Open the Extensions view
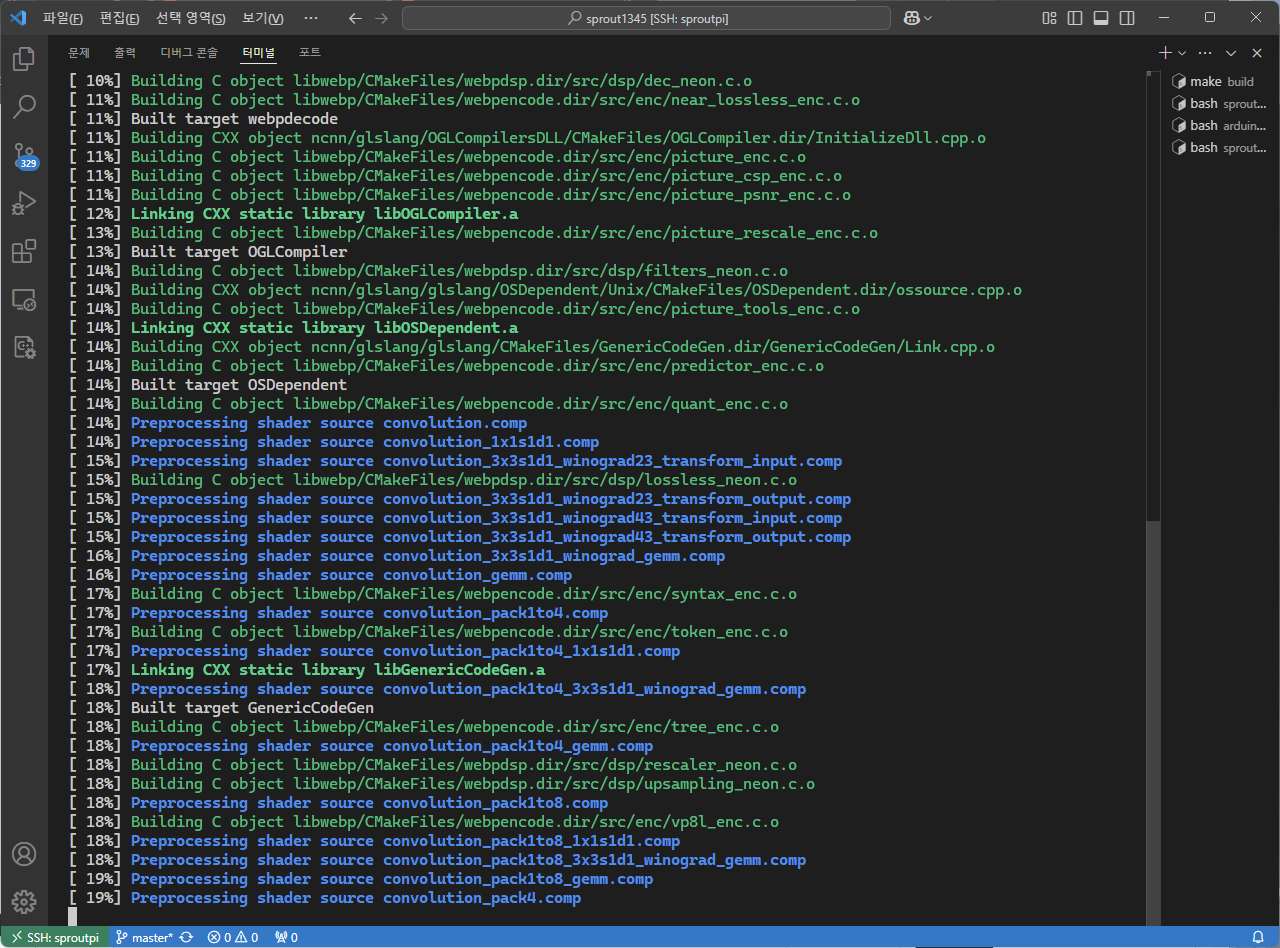This screenshot has width=1280, height=948. (x=24, y=251)
